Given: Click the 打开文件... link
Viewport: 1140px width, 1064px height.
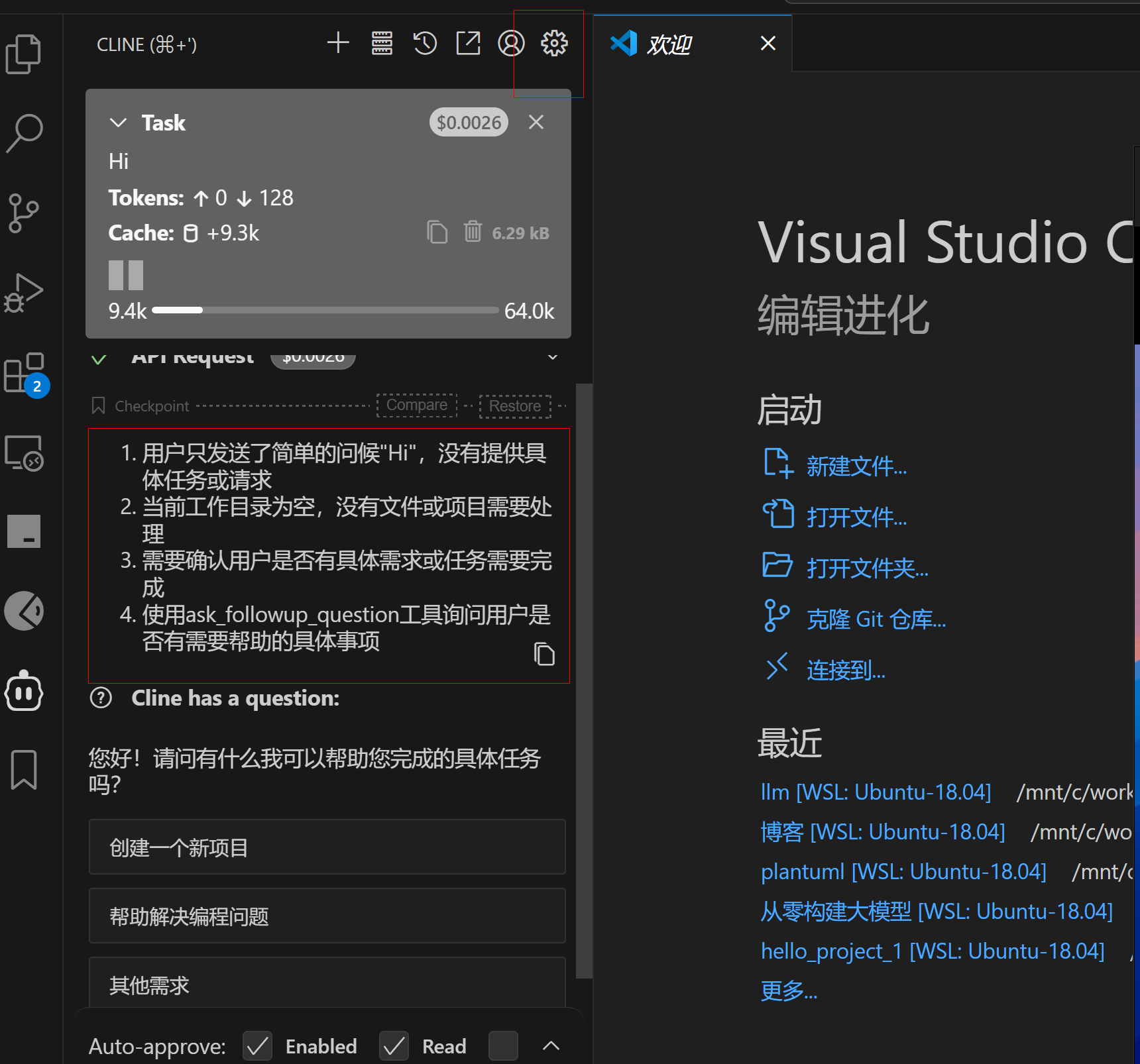Looking at the screenshot, I should click(856, 517).
